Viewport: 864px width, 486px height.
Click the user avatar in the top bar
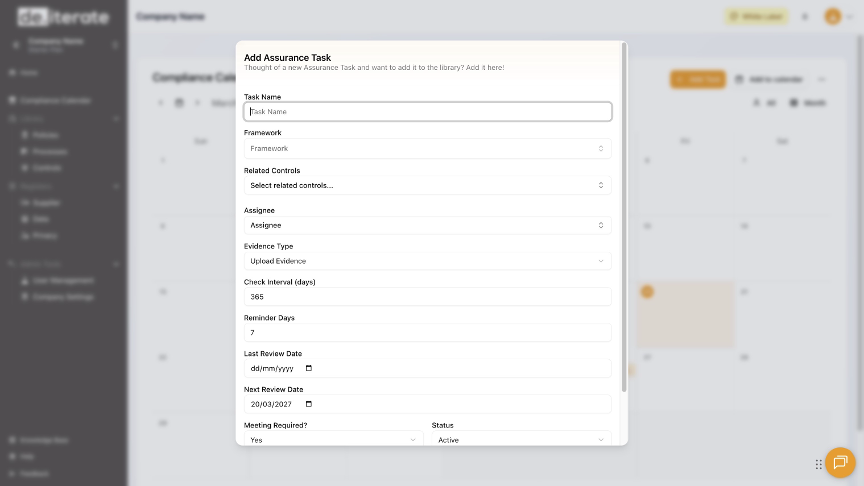832,17
